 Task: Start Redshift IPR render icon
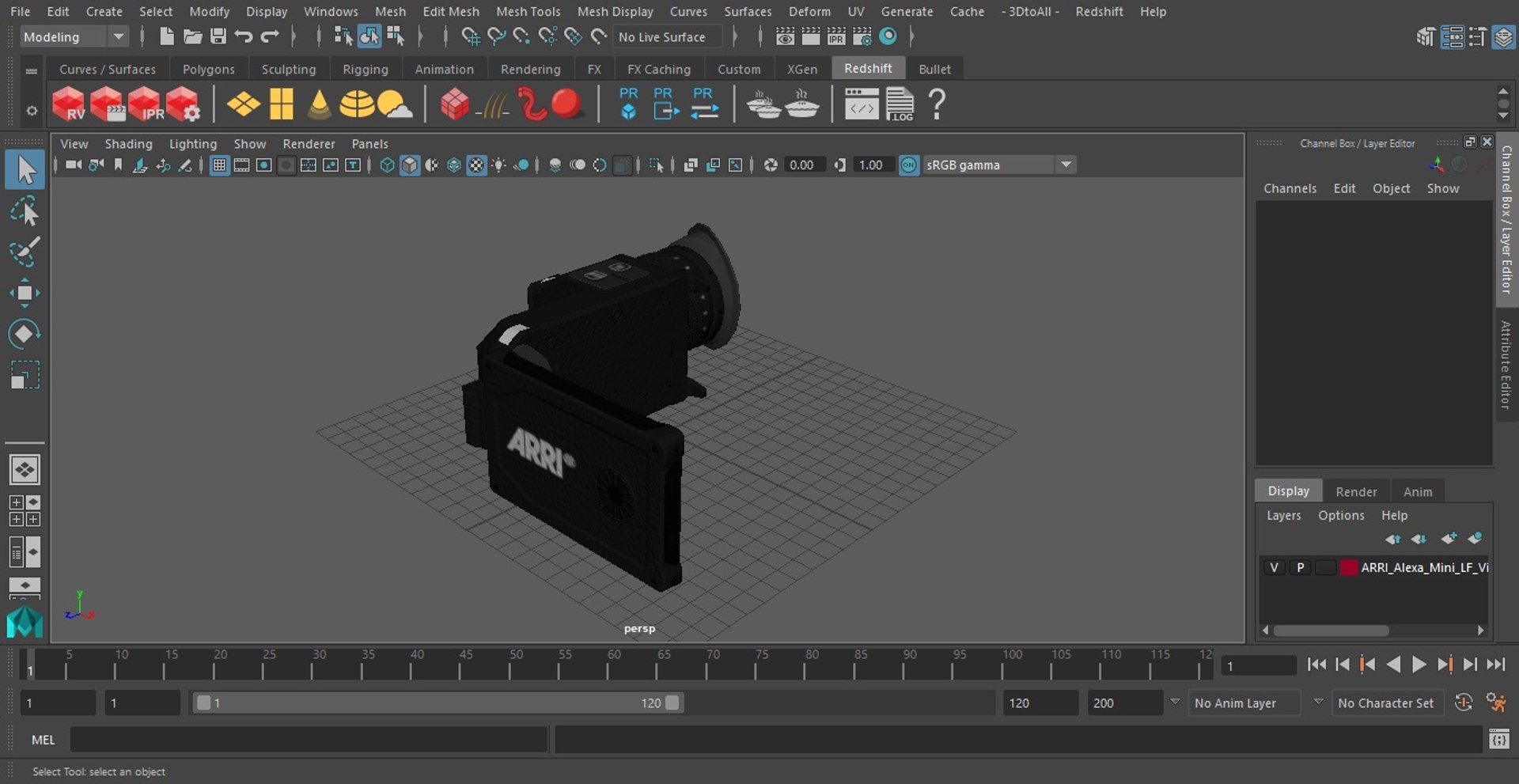(x=145, y=104)
